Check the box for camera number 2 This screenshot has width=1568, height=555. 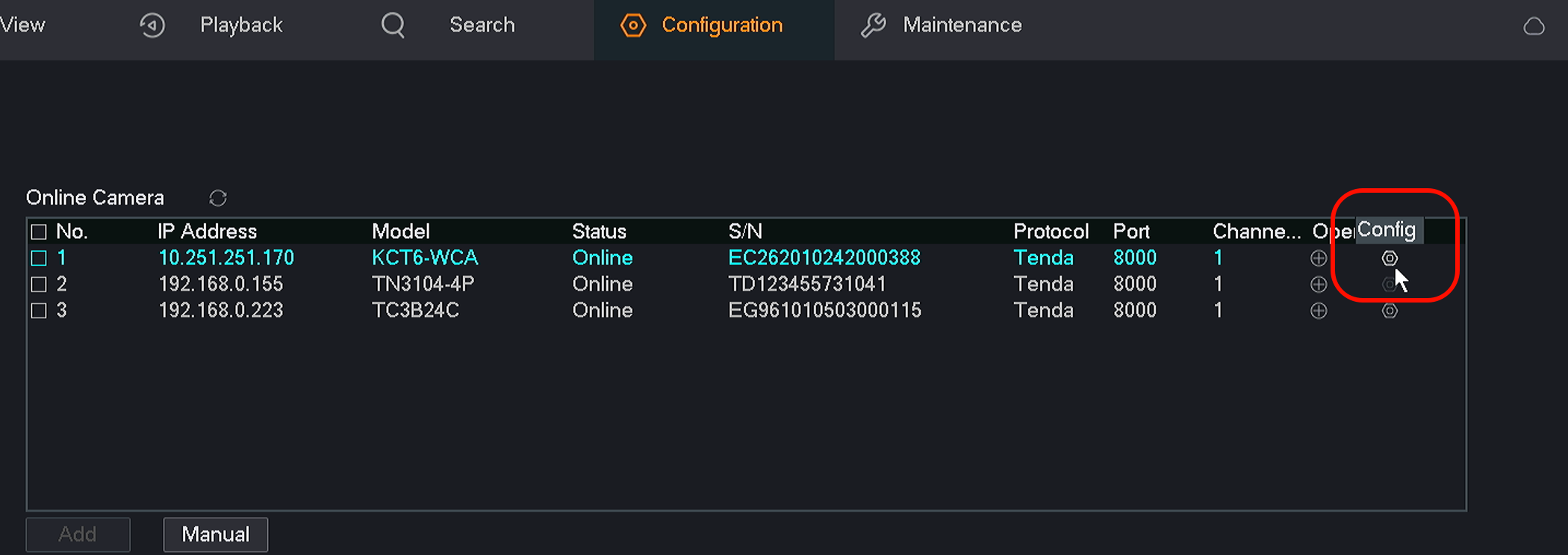coord(39,285)
